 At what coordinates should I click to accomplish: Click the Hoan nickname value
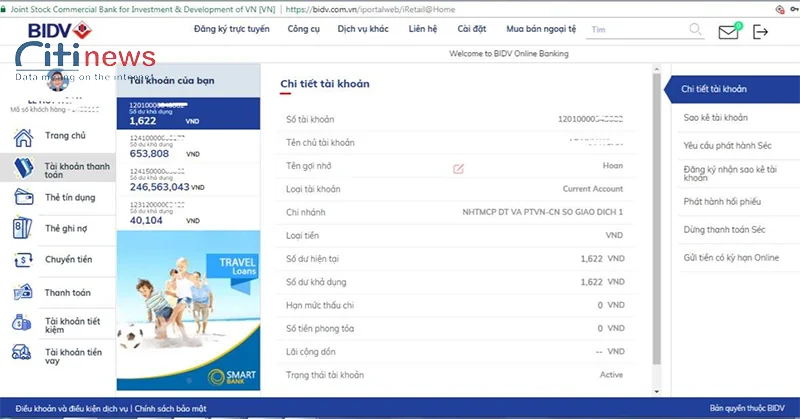(x=613, y=165)
